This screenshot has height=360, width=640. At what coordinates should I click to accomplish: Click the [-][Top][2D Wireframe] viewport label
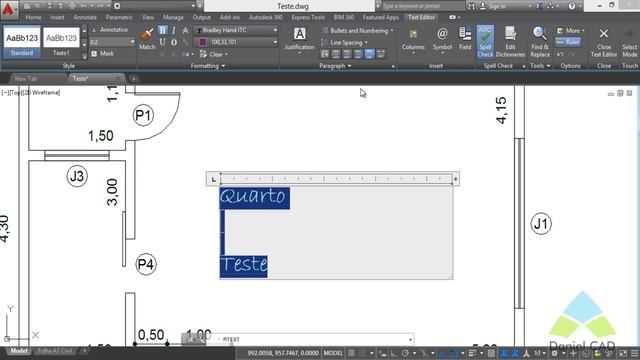coord(31,93)
